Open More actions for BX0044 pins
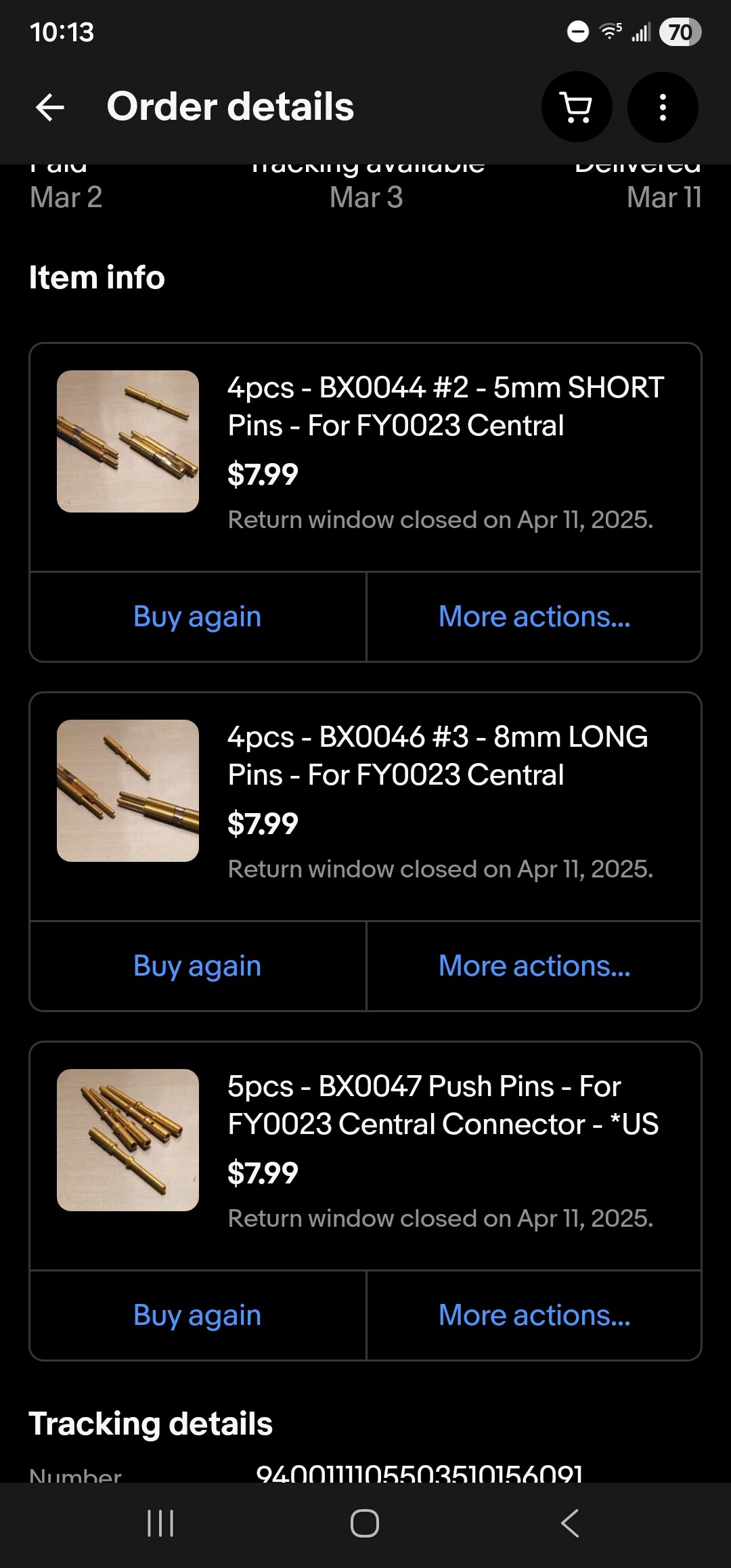 click(x=534, y=617)
